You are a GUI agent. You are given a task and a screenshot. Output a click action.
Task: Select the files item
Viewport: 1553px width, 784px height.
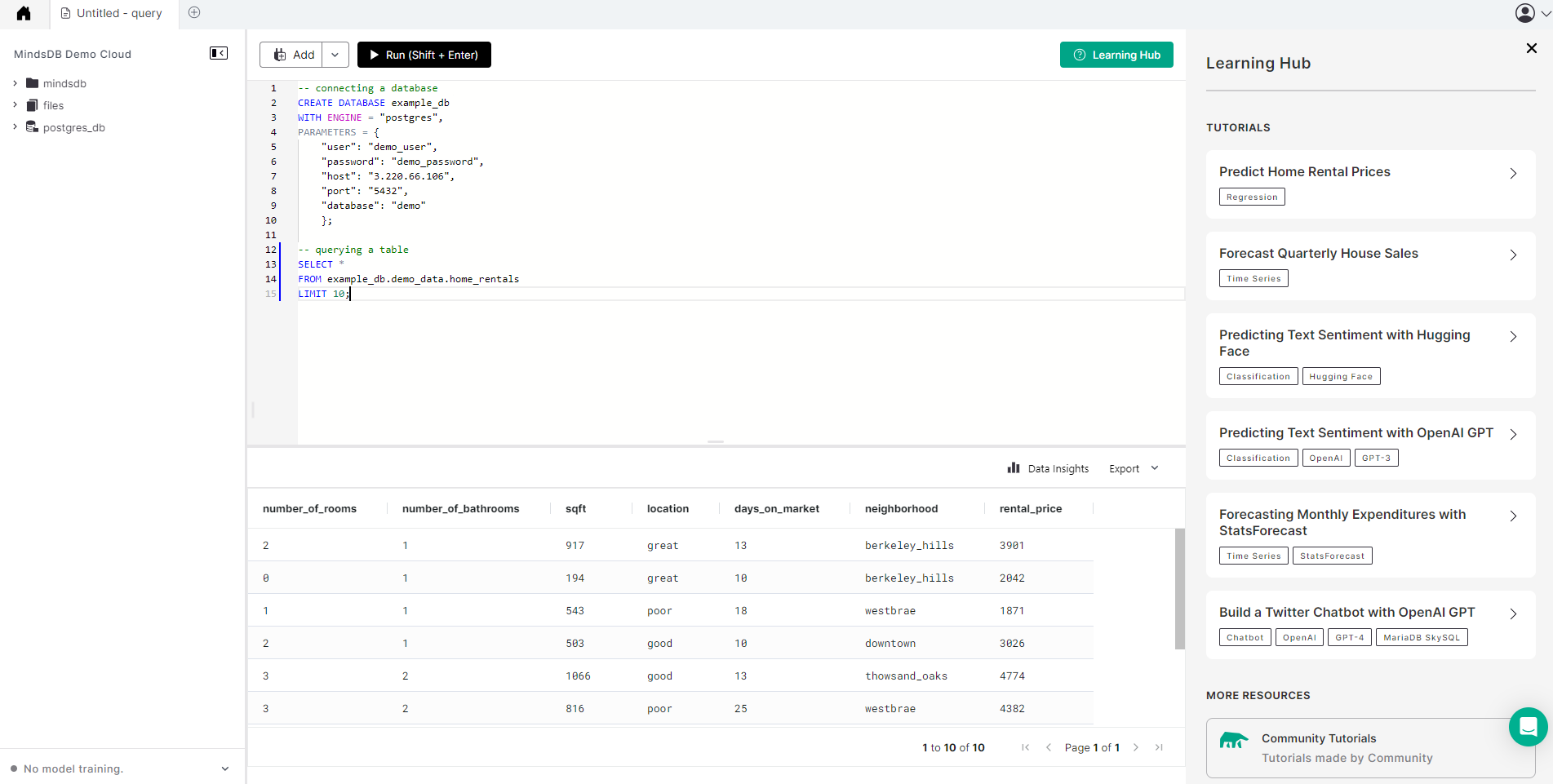click(45, 105)
